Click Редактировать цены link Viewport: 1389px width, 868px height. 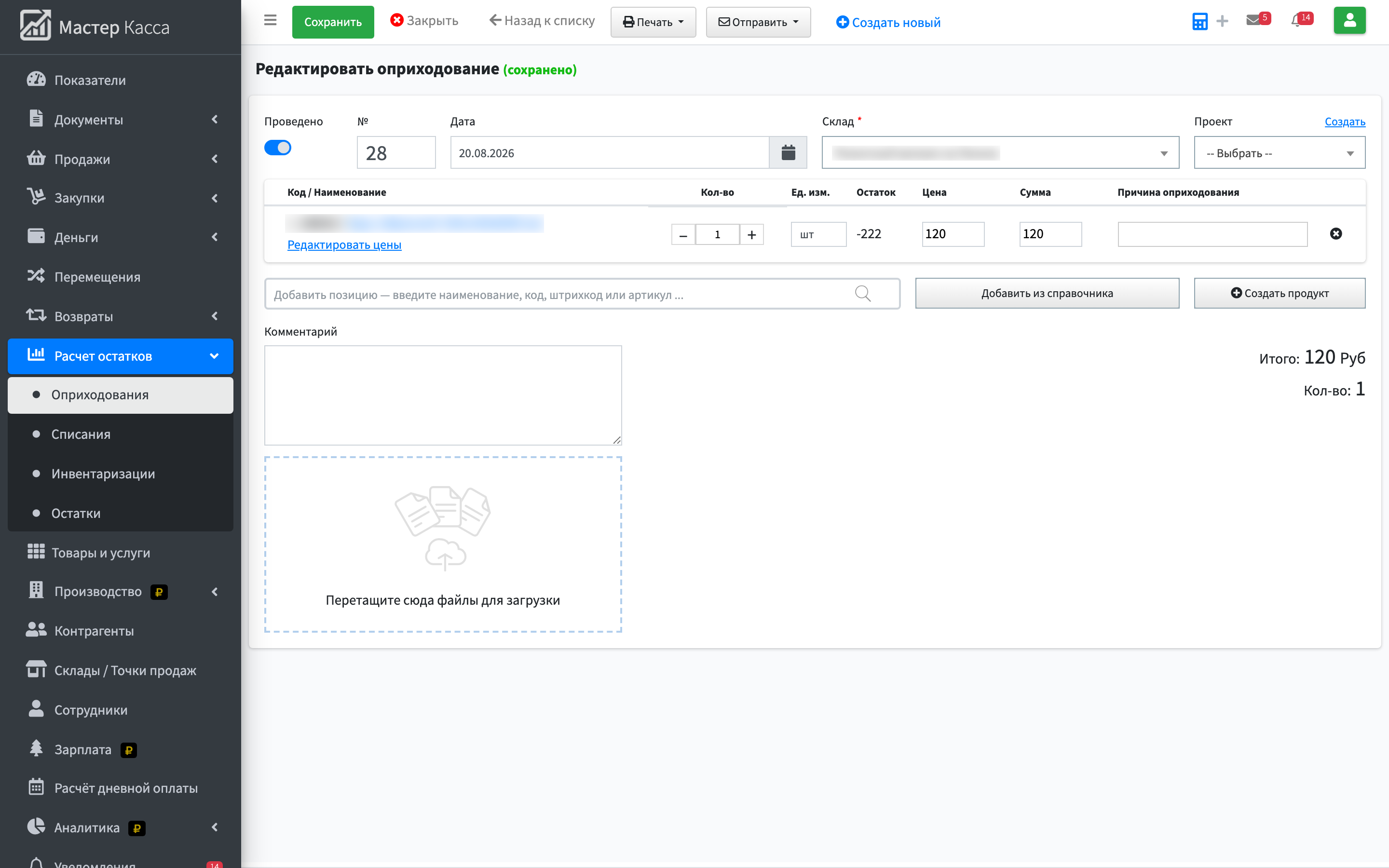(344, 244)
